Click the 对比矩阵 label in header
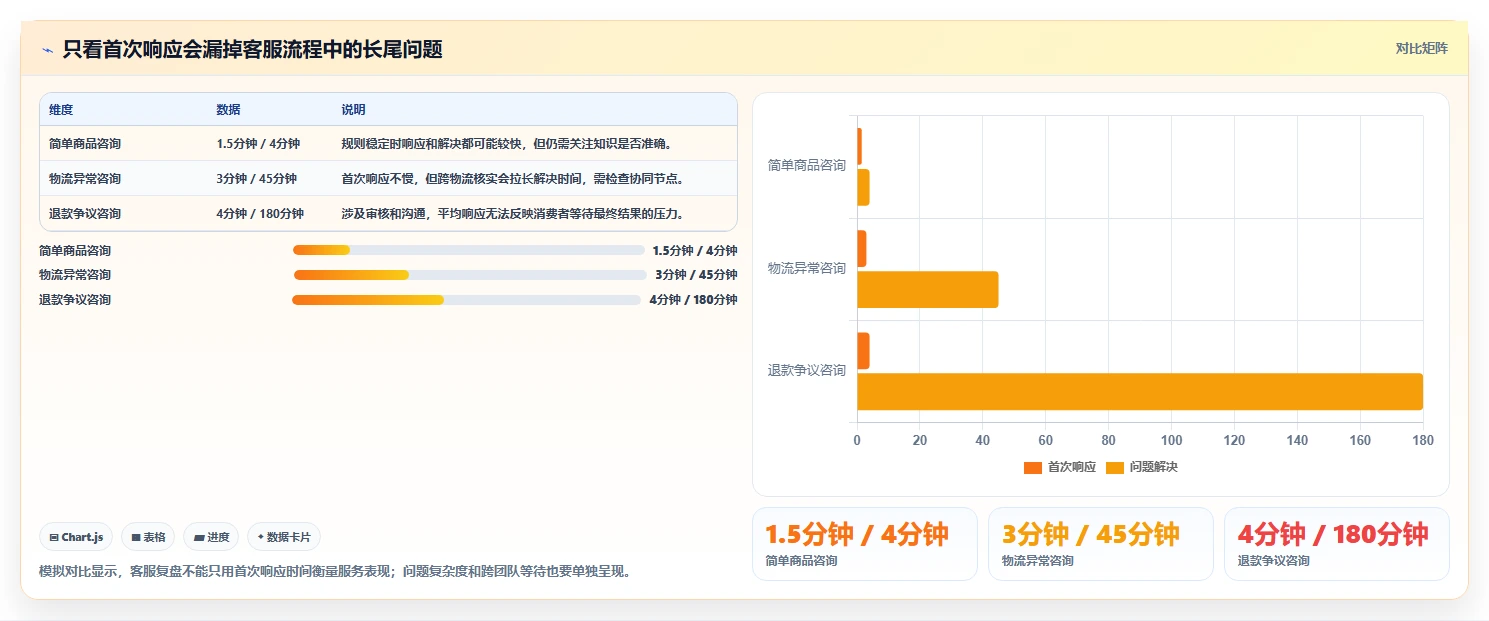The height and width of the screenshot is (621, 1489). click(x=1421, y=48)
